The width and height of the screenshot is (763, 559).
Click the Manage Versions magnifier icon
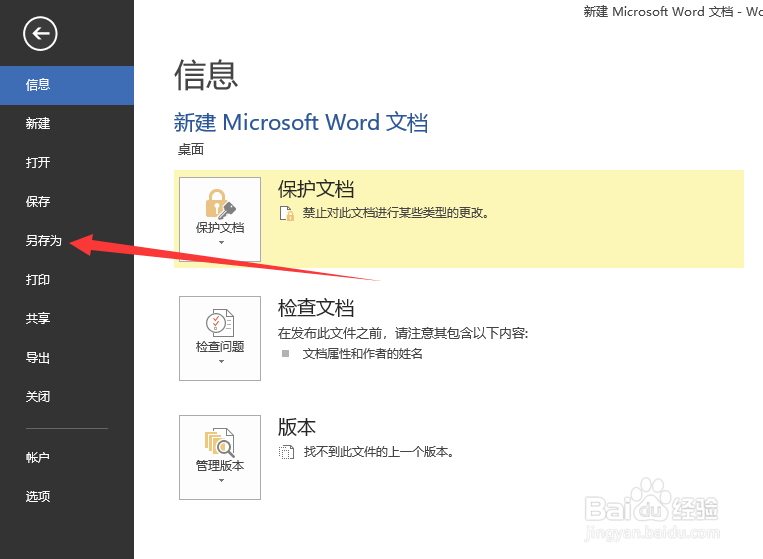point(220,442)
